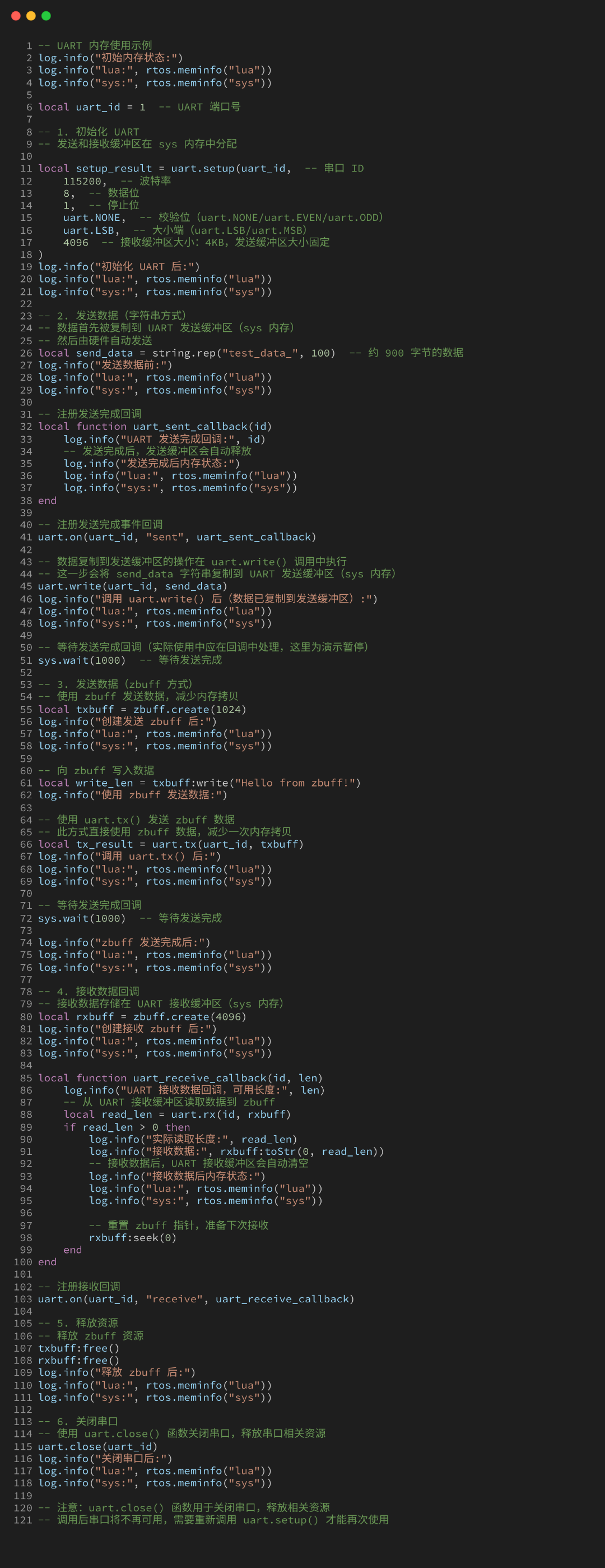Click the red close window button
This screenshot has height=1568, width=605.
click(16, 16)
